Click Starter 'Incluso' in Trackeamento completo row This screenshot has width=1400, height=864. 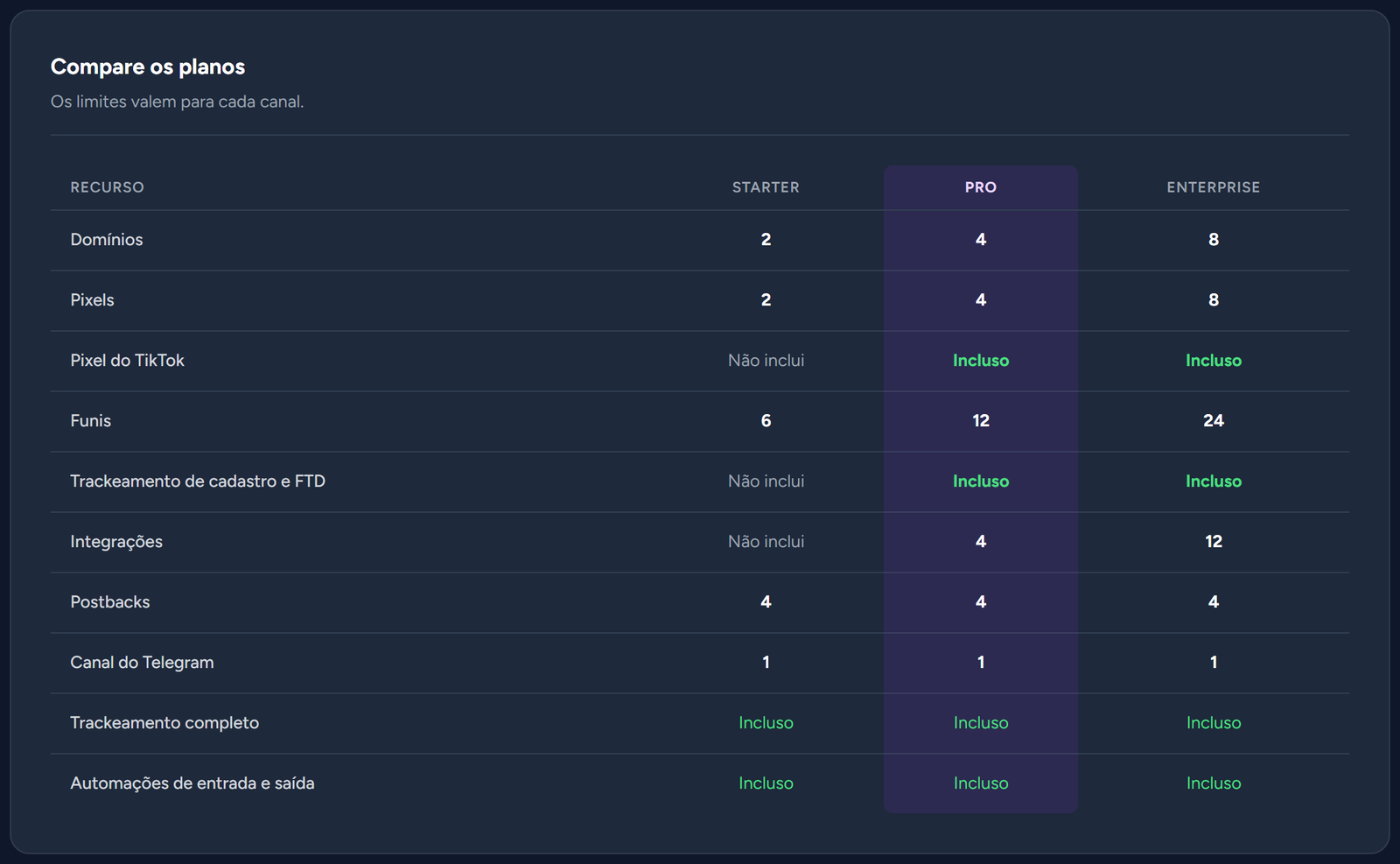click(766, 722)
